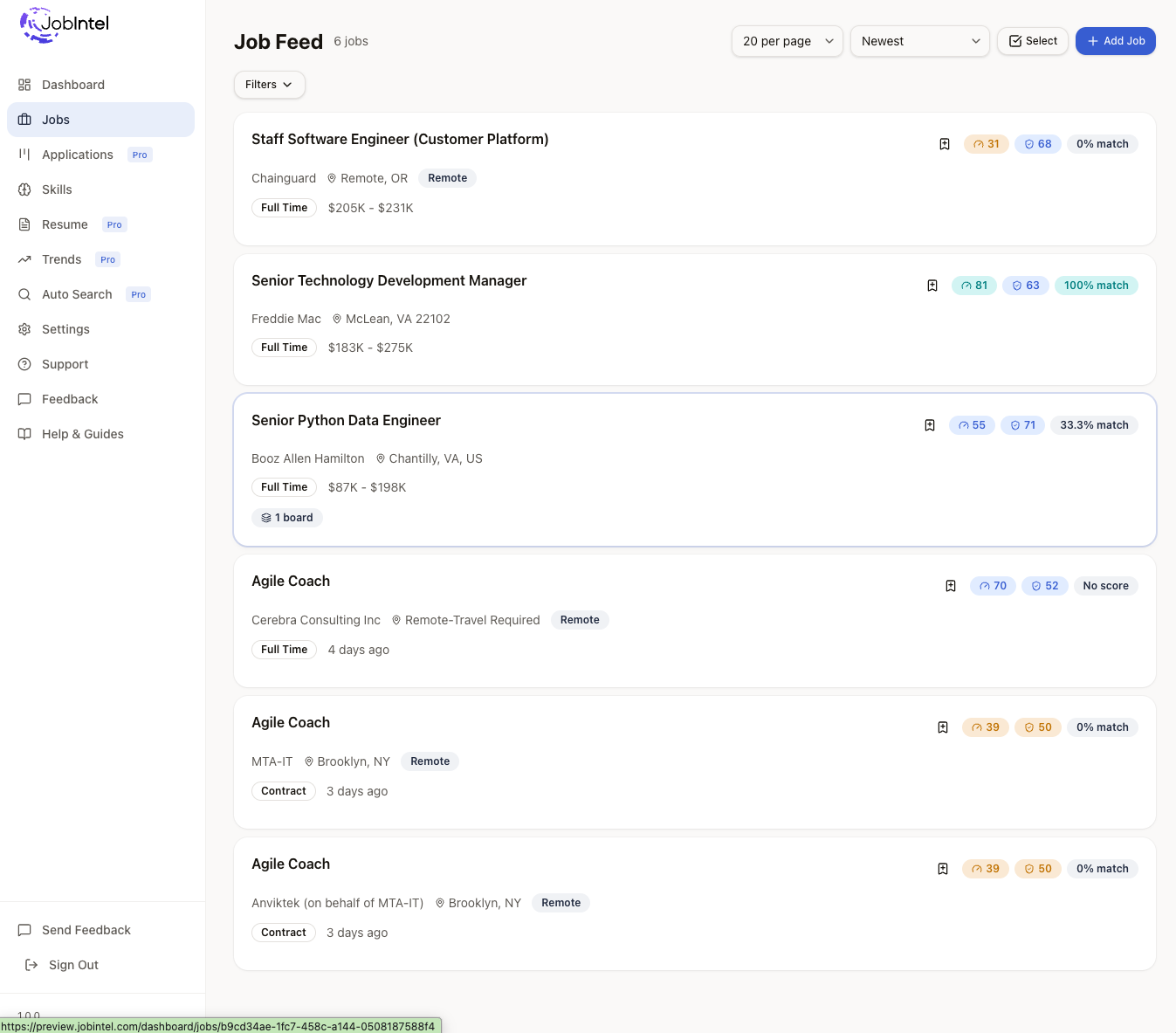Screen dimensions: 1176x1033
Task: Click the No score badge
Action: pyautogui.click(x=1105, y=586)
